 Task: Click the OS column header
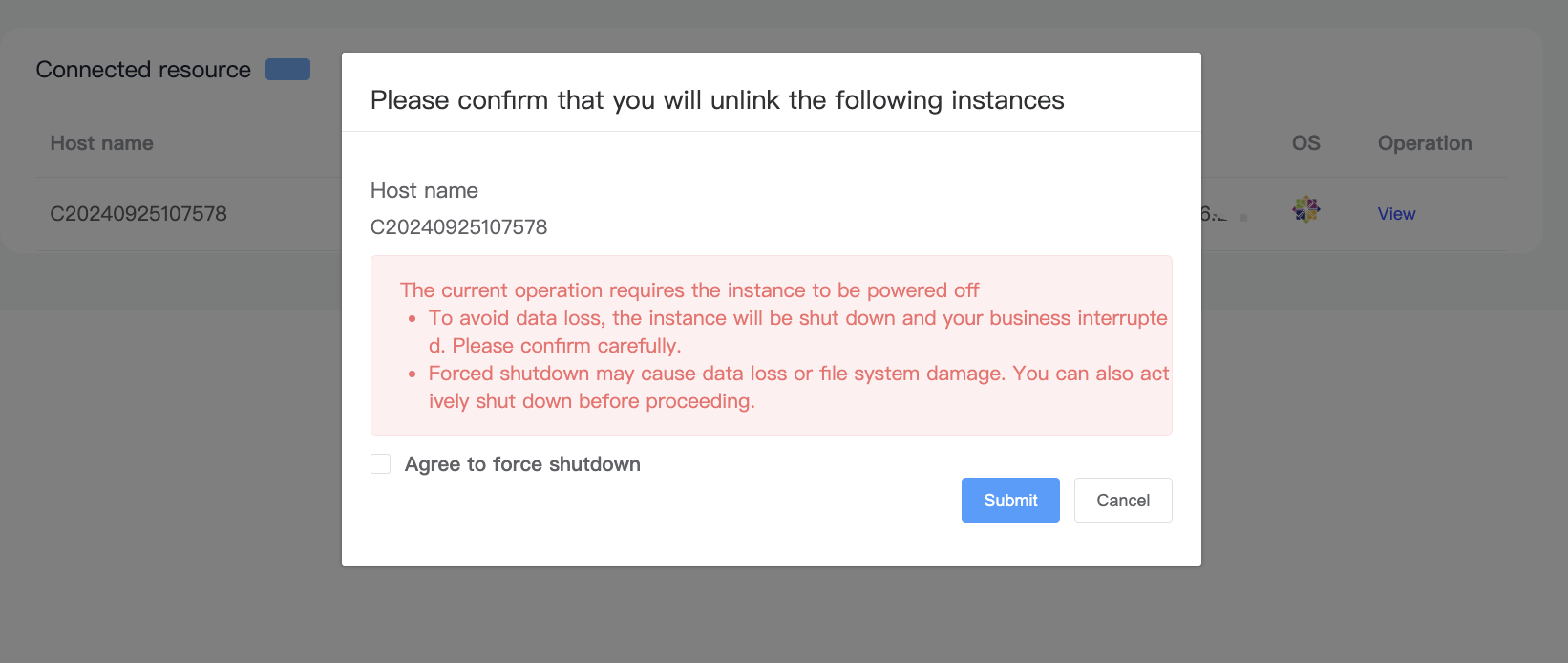tap(1306, 143)
